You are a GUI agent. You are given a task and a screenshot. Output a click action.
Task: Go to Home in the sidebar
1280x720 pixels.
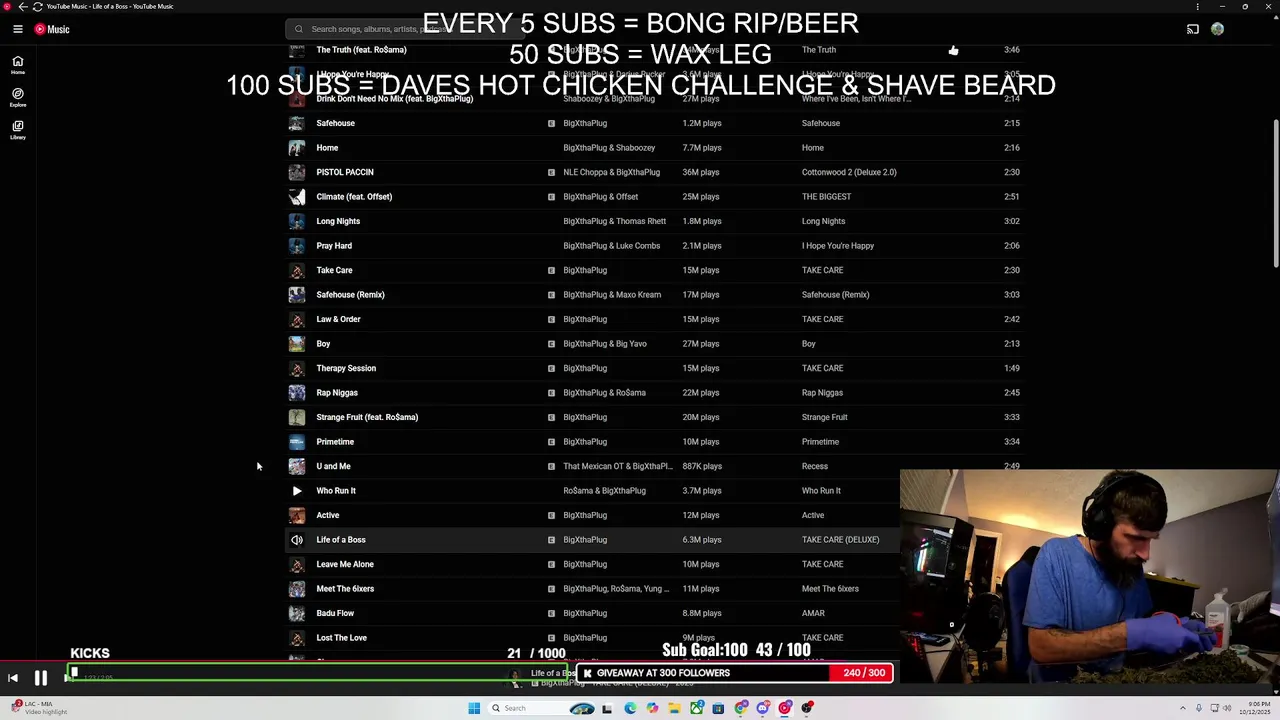pos(17,65)
